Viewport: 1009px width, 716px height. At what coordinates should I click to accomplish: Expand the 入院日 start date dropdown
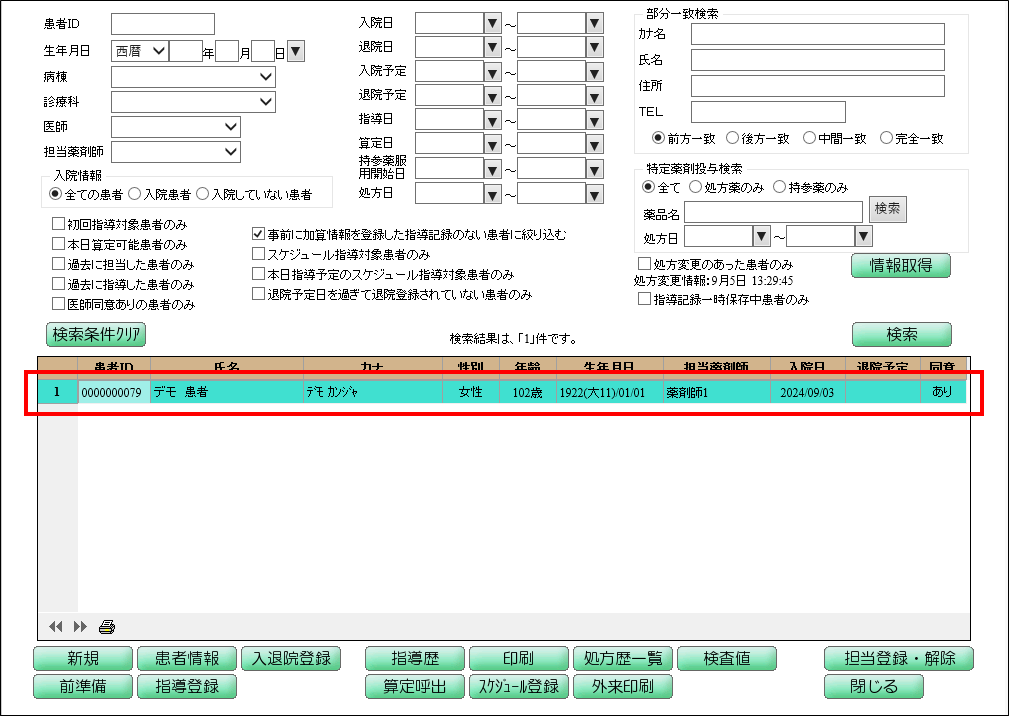[x=493, y=22]
